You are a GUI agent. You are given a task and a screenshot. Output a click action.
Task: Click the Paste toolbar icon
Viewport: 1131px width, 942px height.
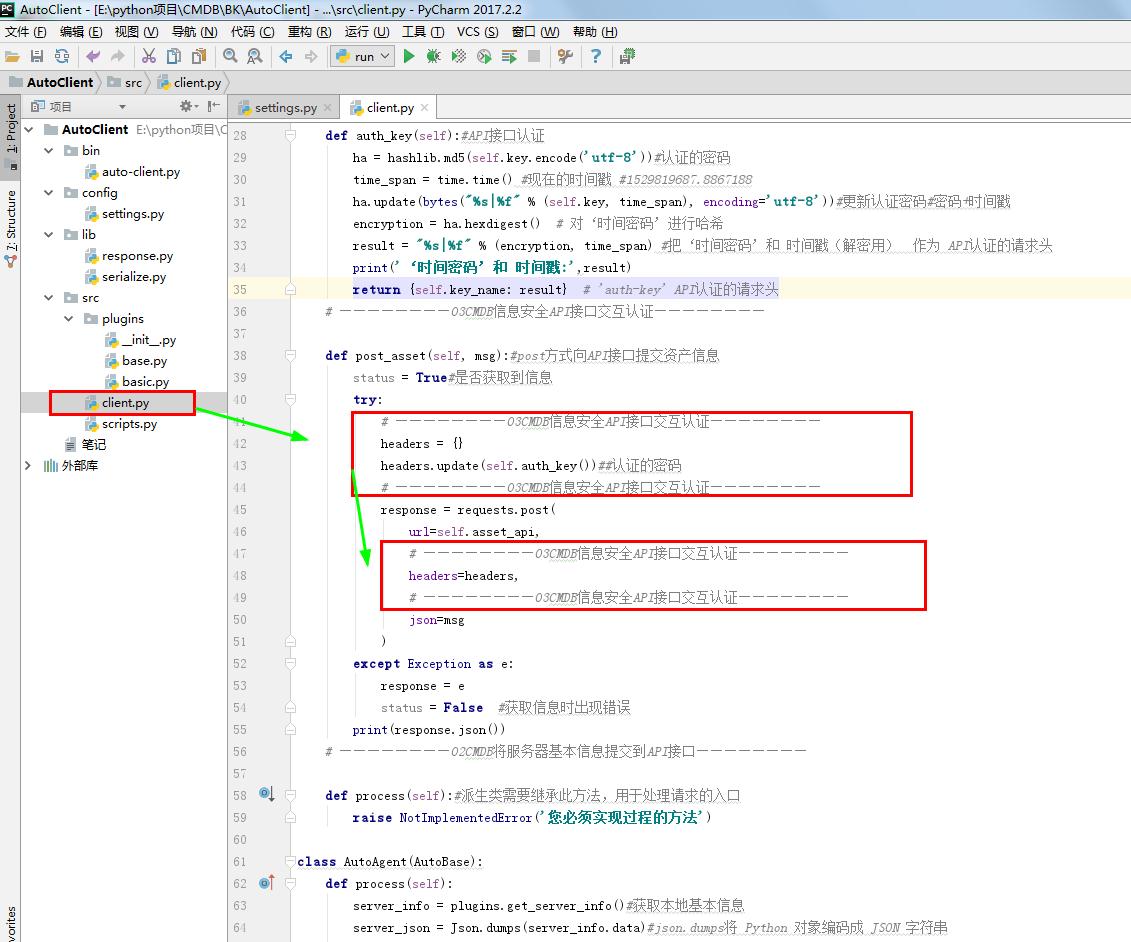click(x=199, y=56)
